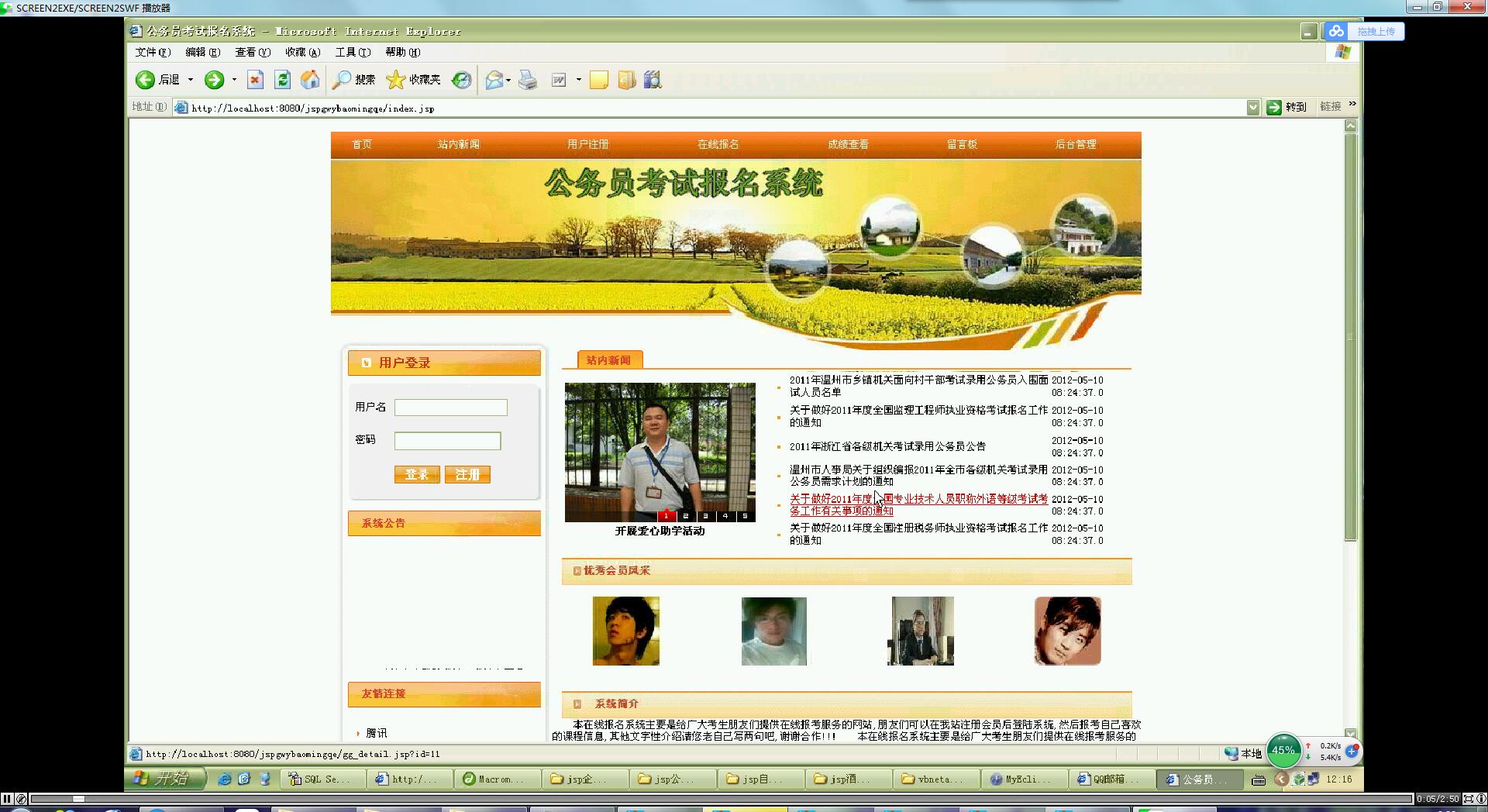Open news about 监理工程师执业资格考试报名
Image resolution: width=1488 pixels, height=812 pixels.
tap(918, 416)
